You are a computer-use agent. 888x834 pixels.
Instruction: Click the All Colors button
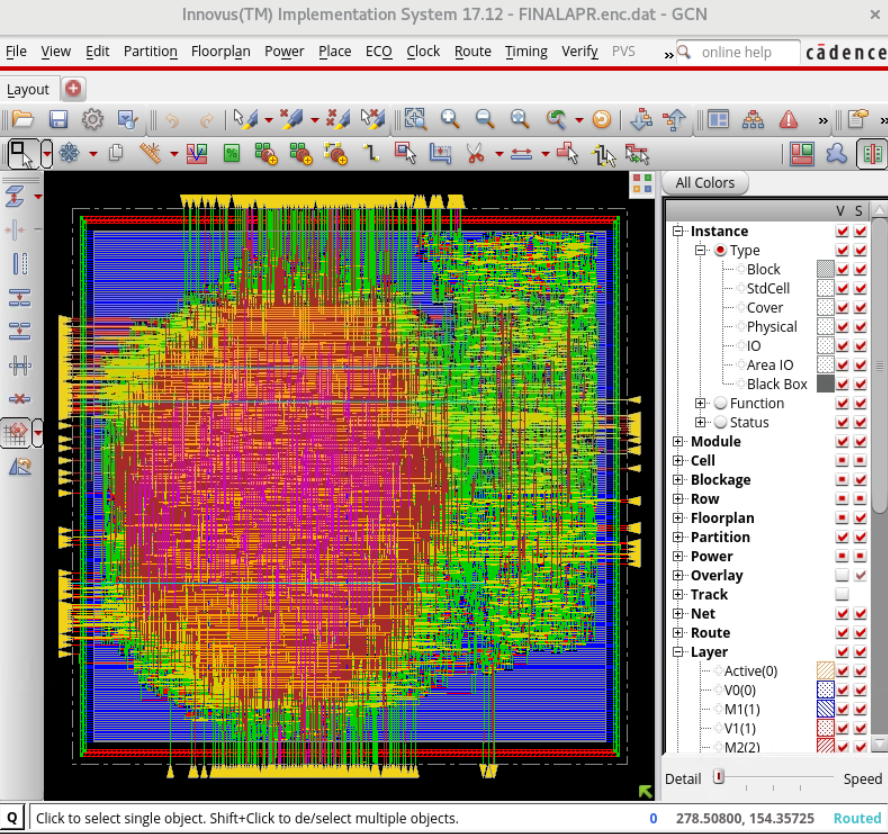click(x=705, y=183)
